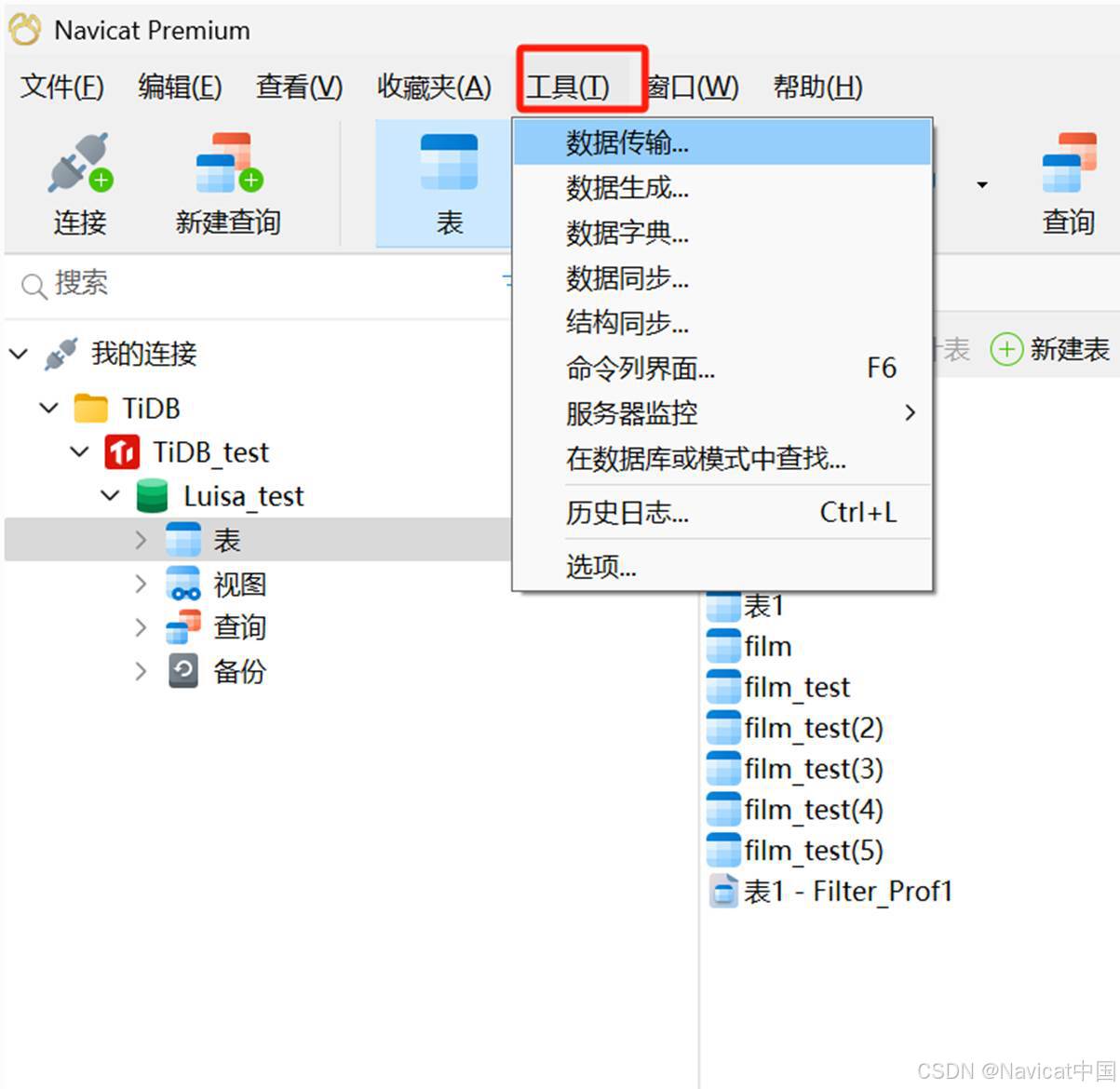Click the table icon next to film
The width and height of the screenshot is (1120, 1089).
coord(723,646)
